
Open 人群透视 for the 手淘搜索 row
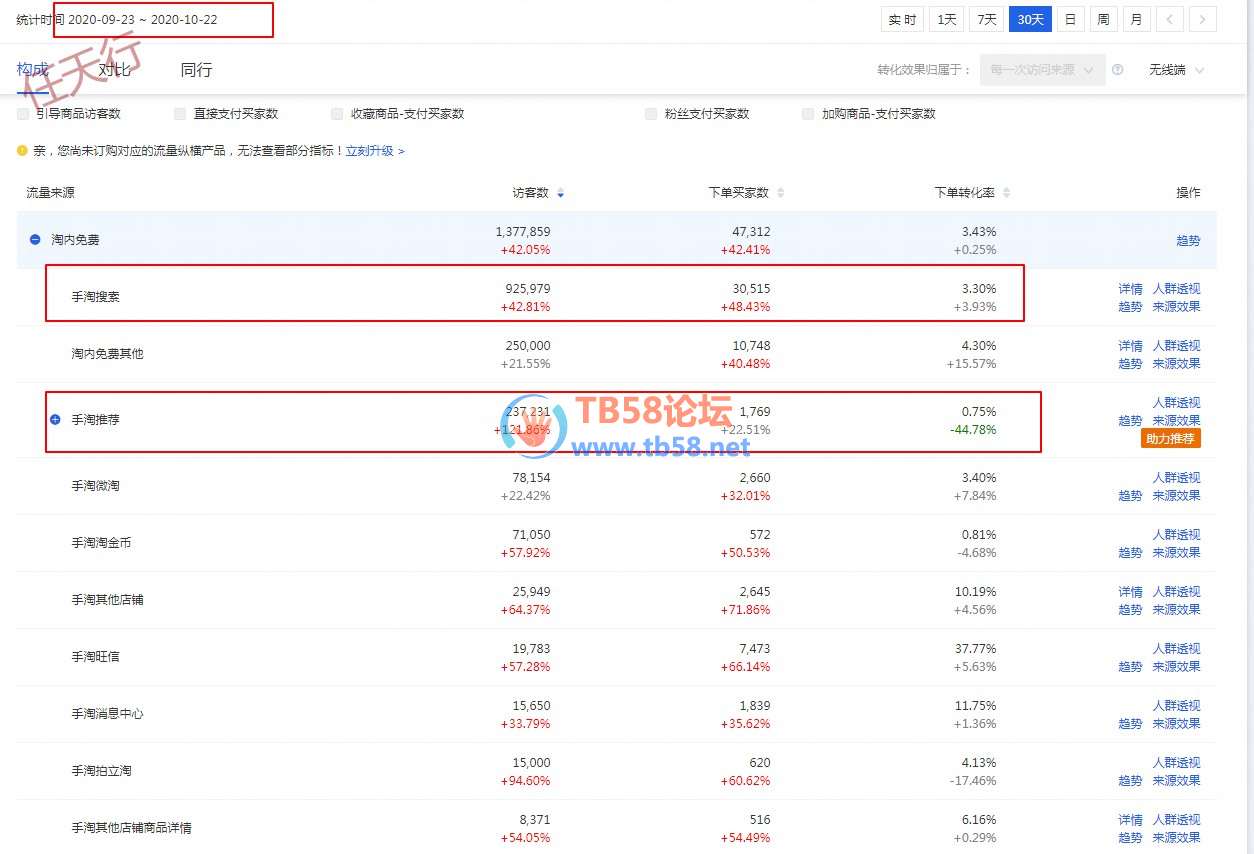click(x=1176, y=289)
